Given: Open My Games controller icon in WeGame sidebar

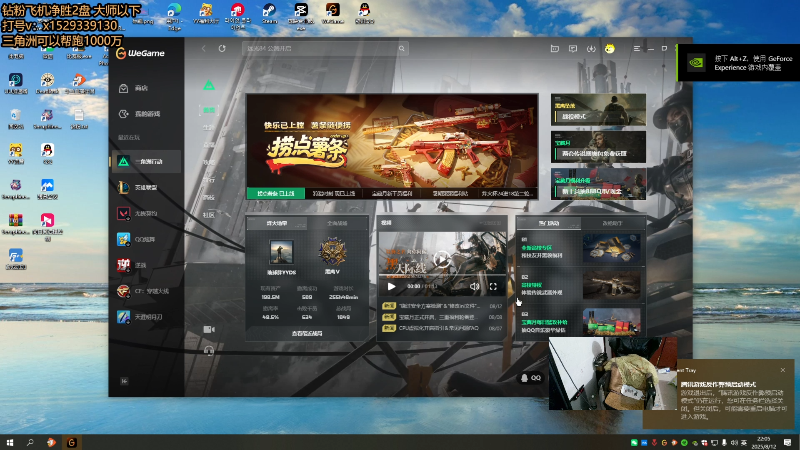Looking at the screenshot, I should click(x=123, y=114).
